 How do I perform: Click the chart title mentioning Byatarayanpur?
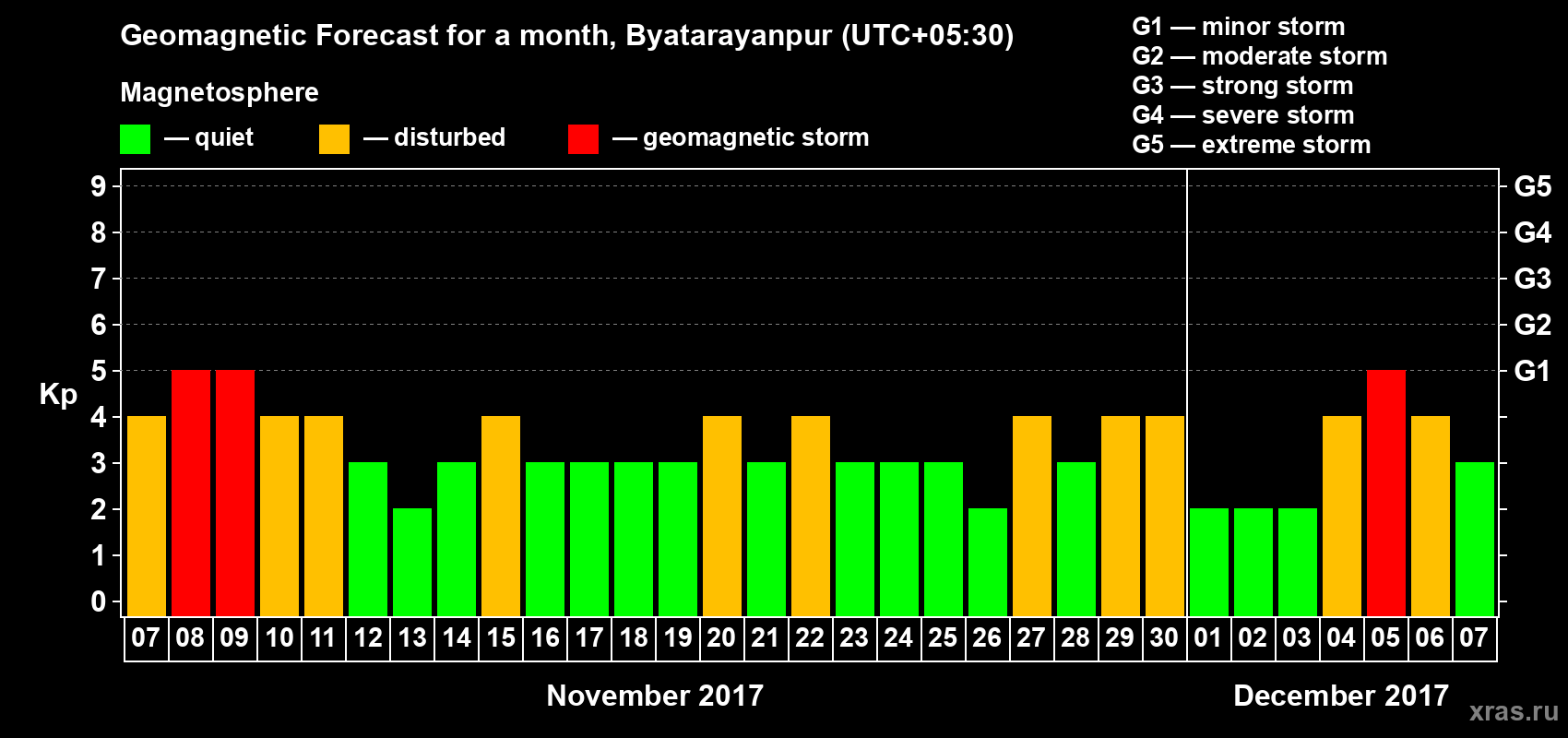(567, 36)
